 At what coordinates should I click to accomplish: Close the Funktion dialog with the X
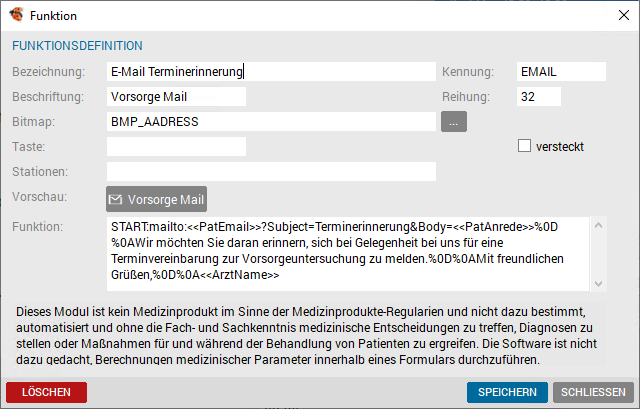pyautogui.click(x=623, y=16)
